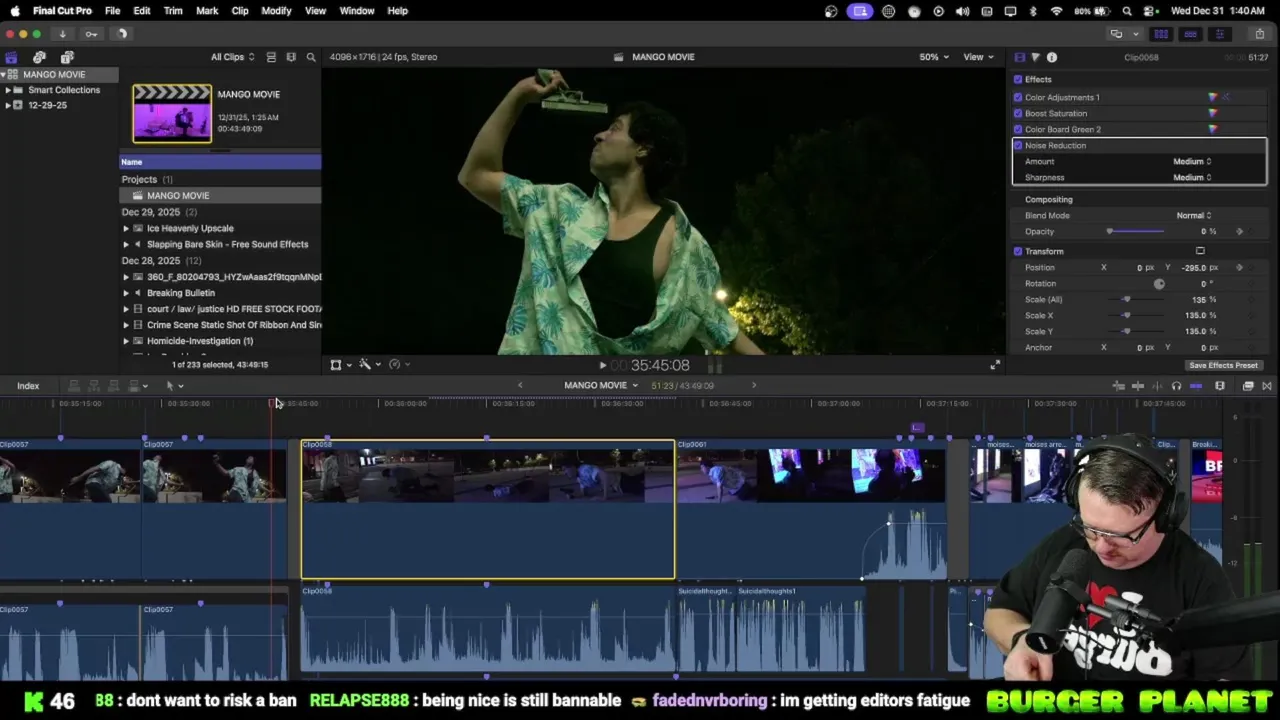The image size is (1280, 720).
Task: Play the viewer with the play button
Action: [x=602, y=366]
